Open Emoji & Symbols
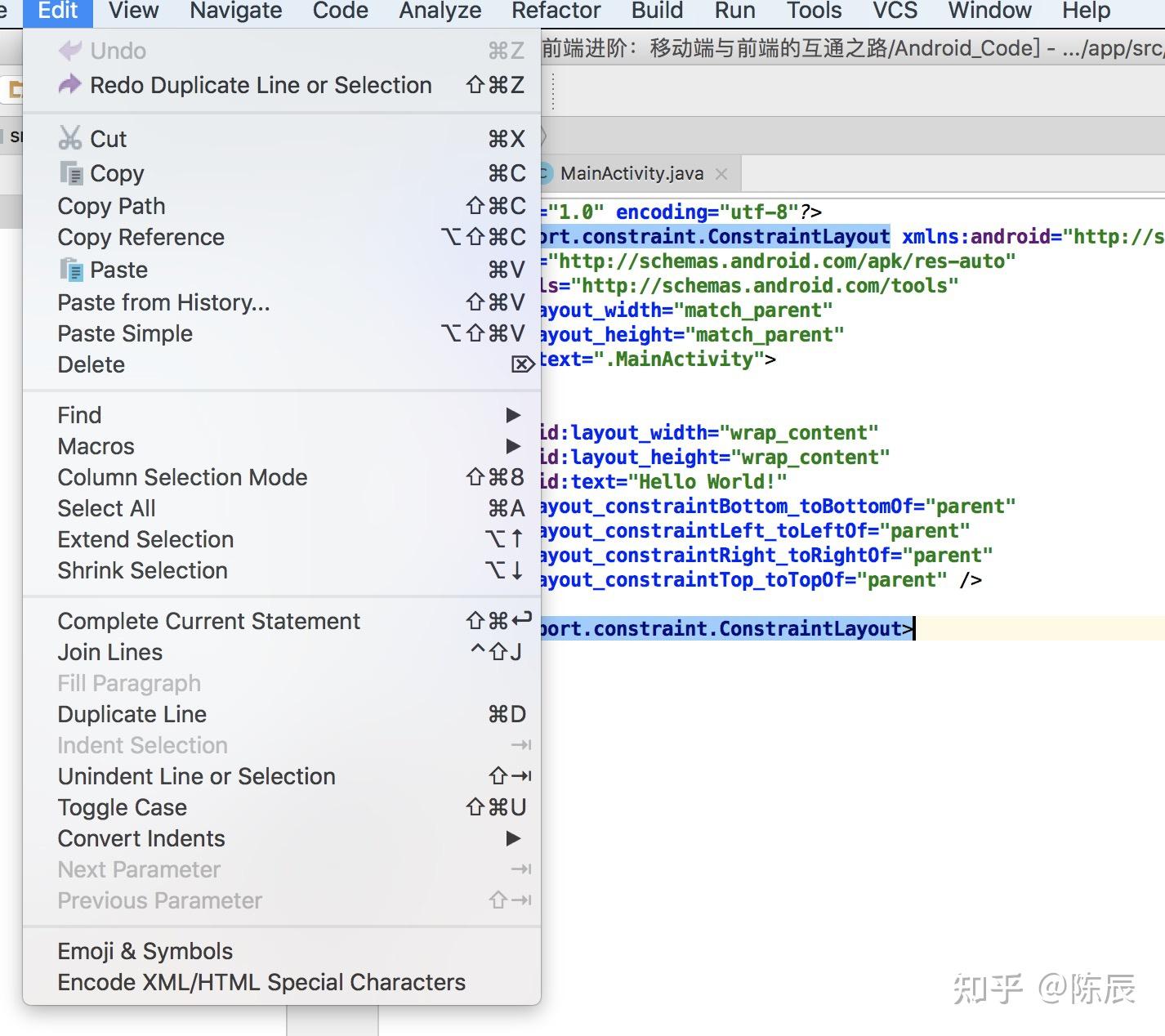Viewport: 1165px width, 1036px height. [x=282, y=951]
